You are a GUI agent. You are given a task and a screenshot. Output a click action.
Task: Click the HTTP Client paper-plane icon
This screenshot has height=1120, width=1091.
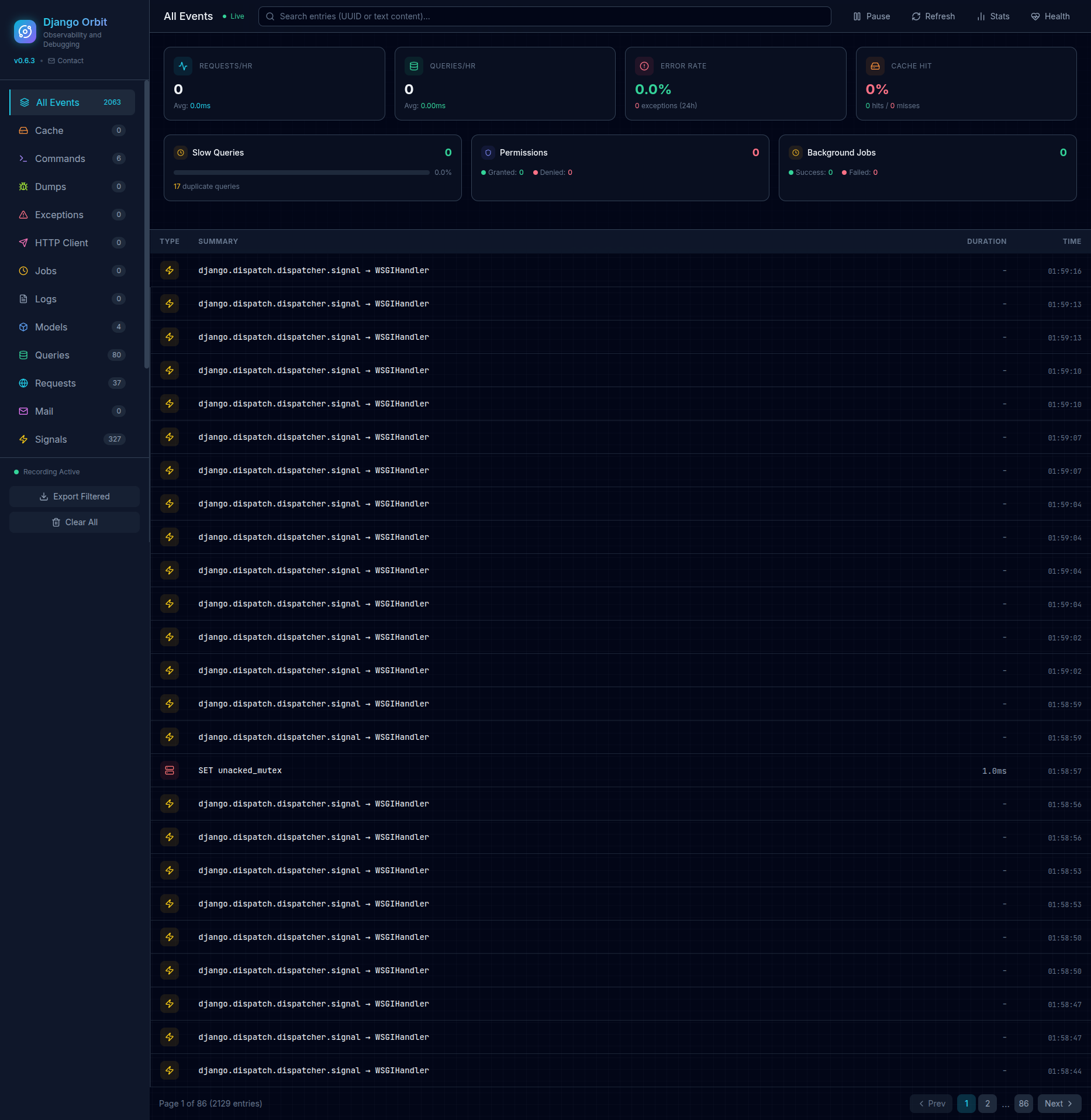click(x=23, y=243)
